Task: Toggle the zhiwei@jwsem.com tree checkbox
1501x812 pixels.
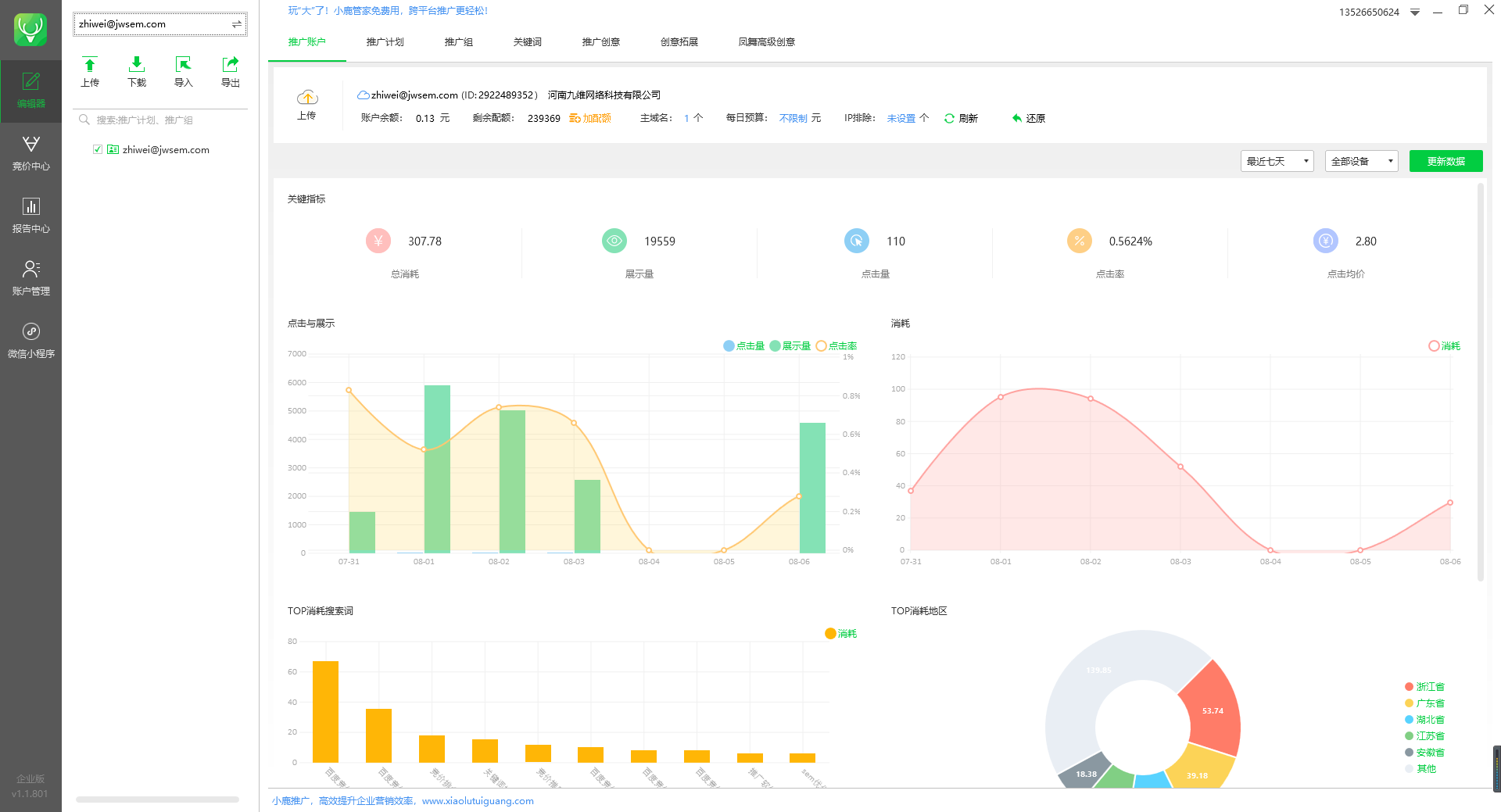Action: pos(98,149)
